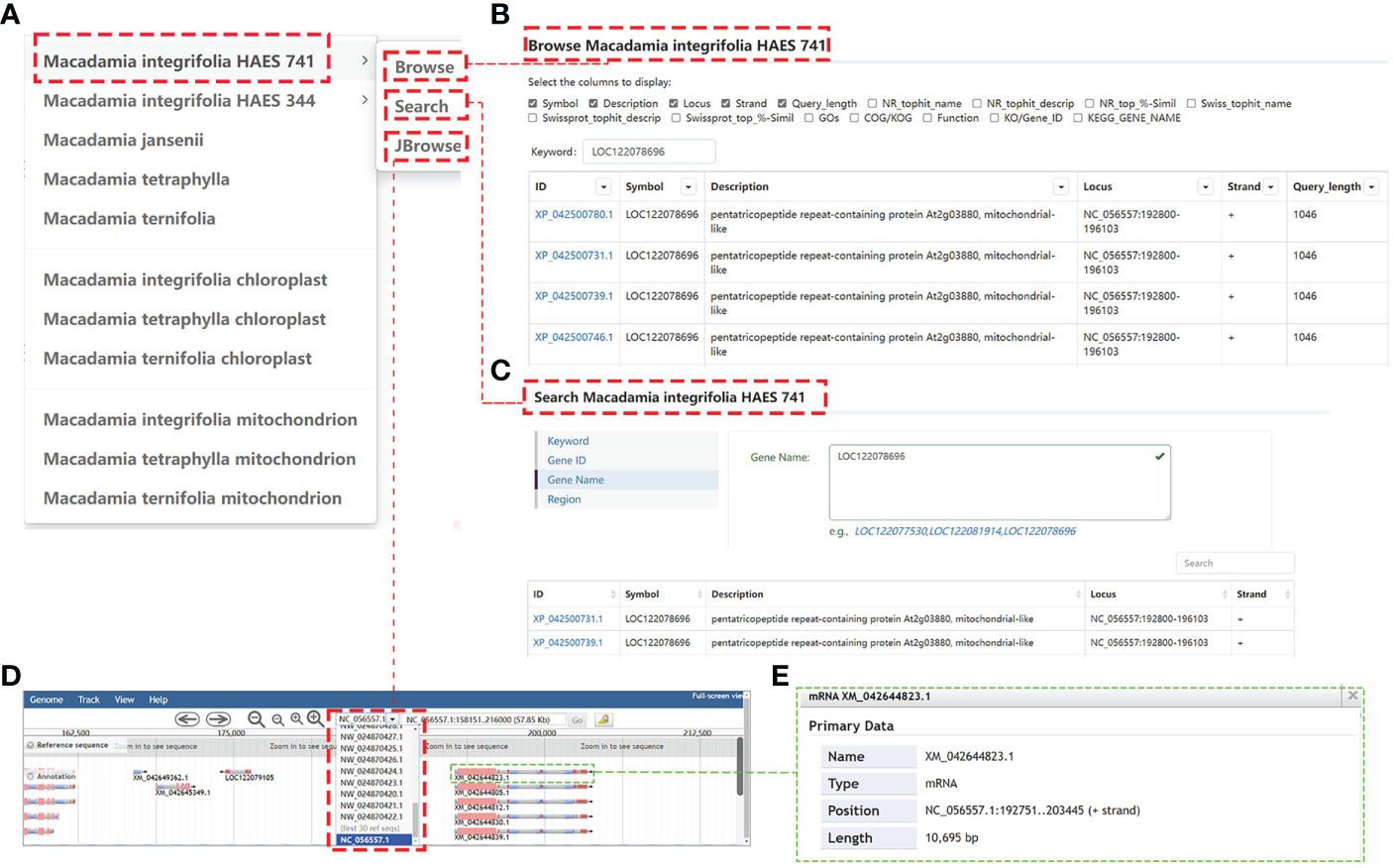Open the ID column header dropdown
Screen dimensions: 1393x868
602,187
